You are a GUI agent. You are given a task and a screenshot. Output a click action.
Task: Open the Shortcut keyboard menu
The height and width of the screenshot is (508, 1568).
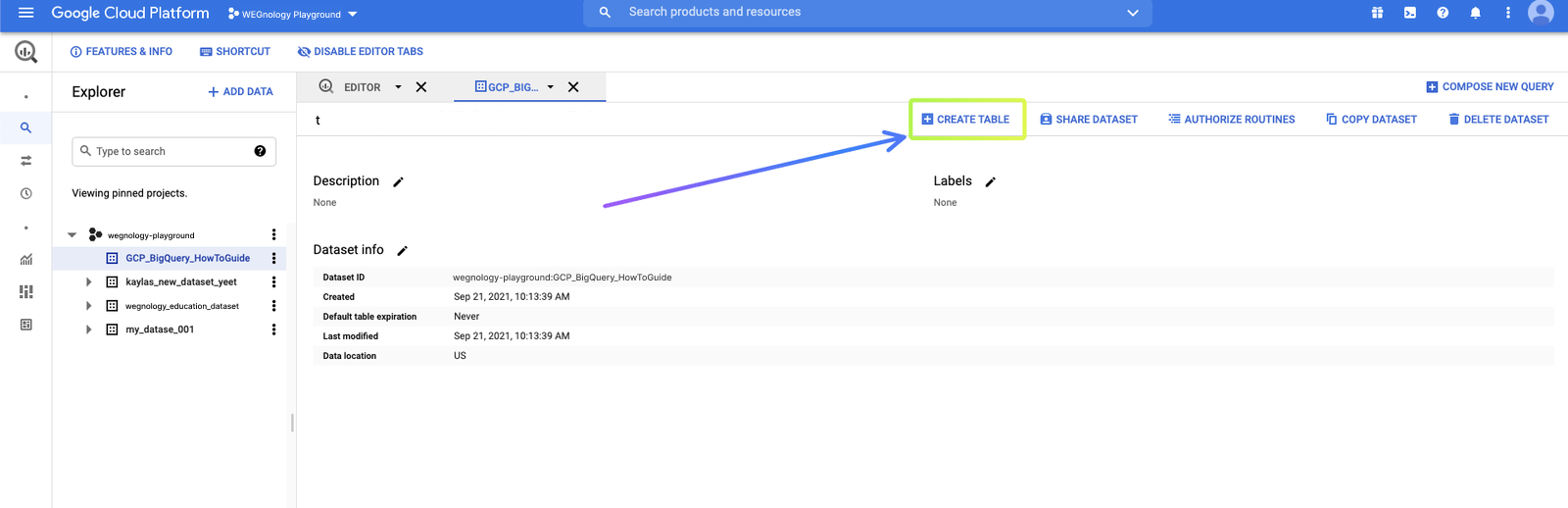click(235, 52)
